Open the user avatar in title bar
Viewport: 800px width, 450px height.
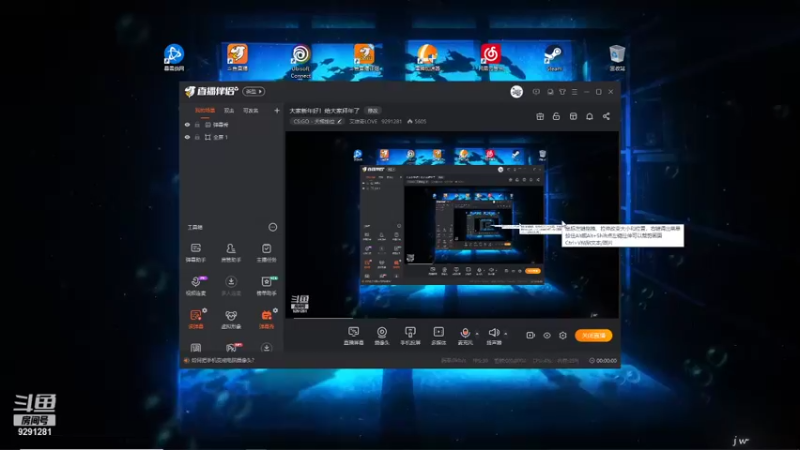516,92
